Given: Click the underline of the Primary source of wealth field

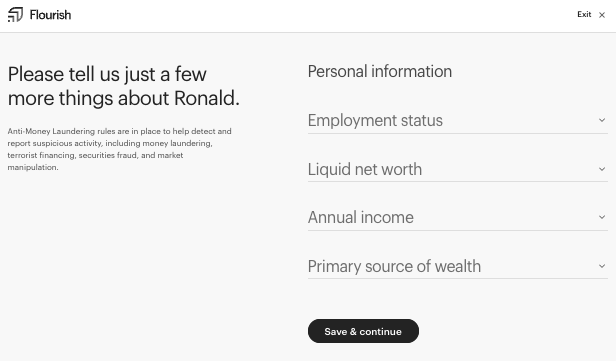Looking at the screenshot, I should pyautogui.click(x=458, y=279).
